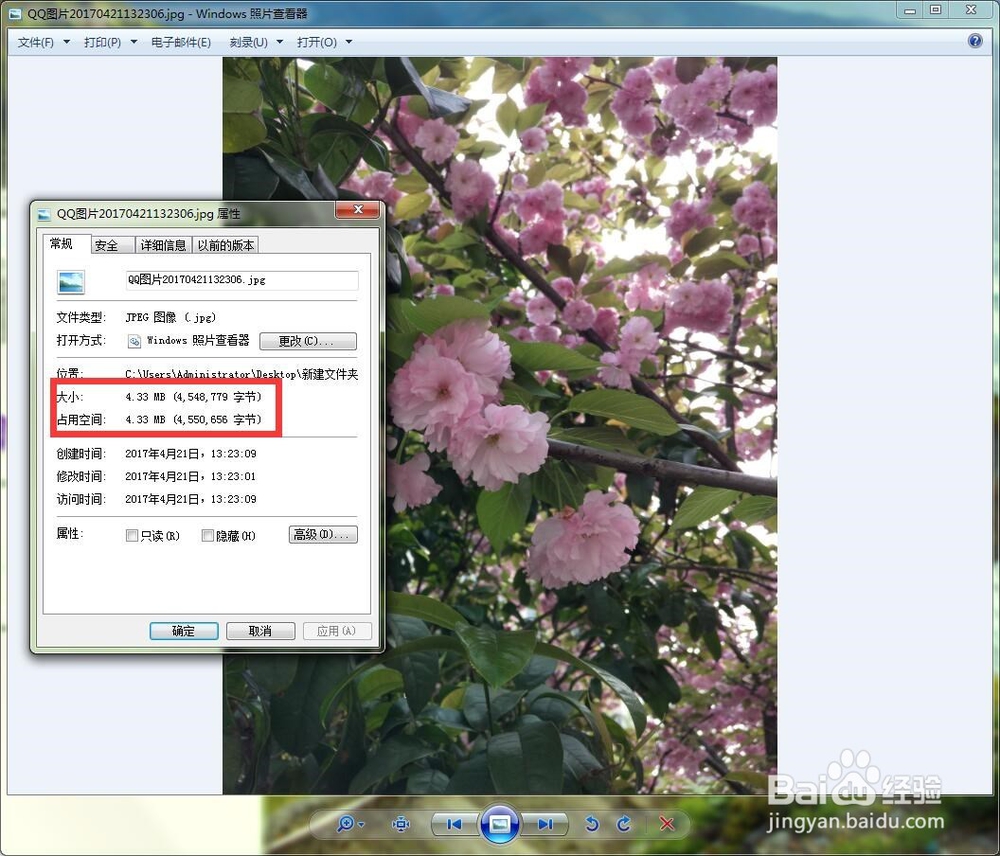Rotate the photo clockwise

pyautogui.click(x=625, y=824)
